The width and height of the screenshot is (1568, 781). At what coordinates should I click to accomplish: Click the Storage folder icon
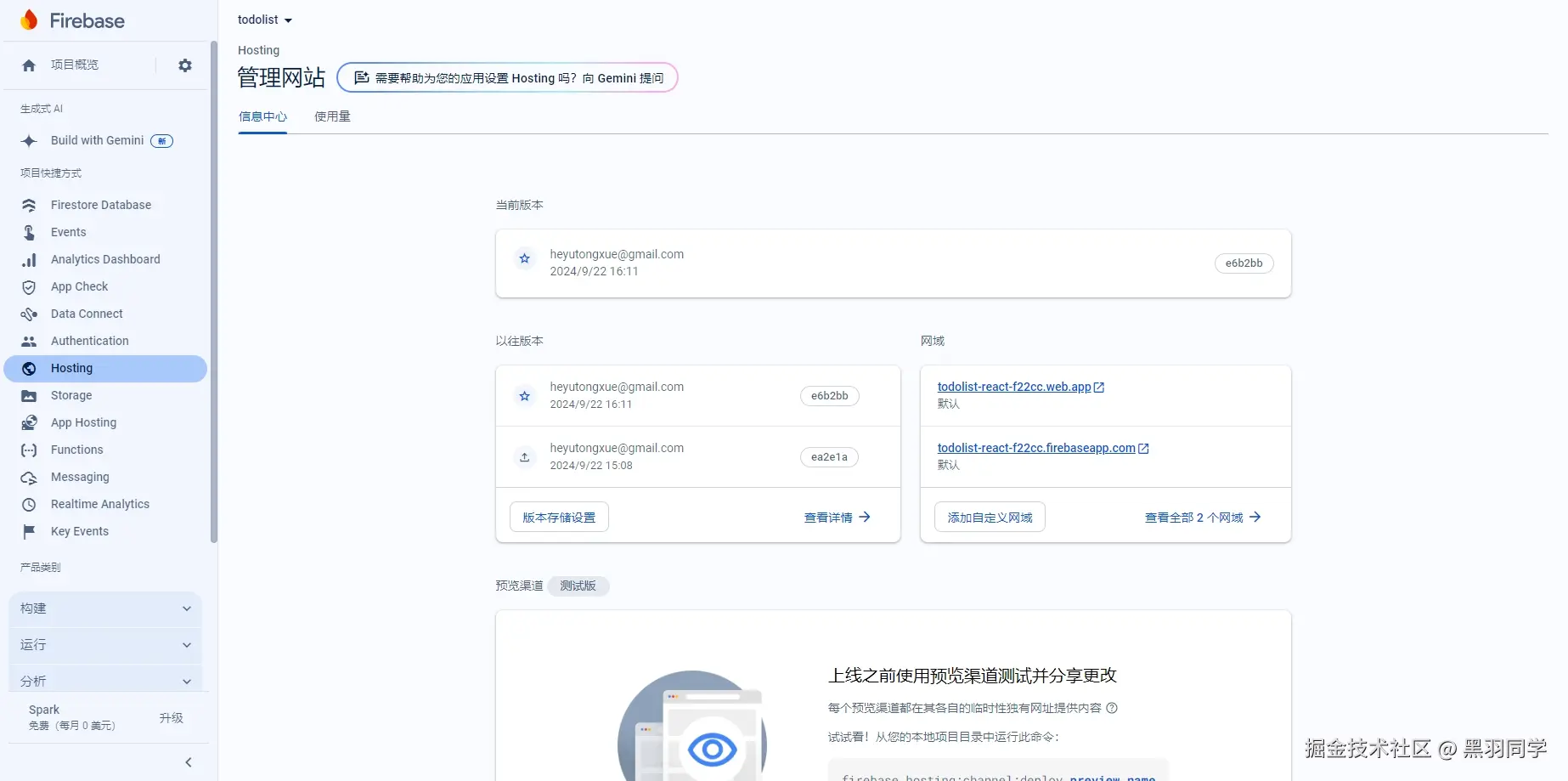(x=29, y=396)
